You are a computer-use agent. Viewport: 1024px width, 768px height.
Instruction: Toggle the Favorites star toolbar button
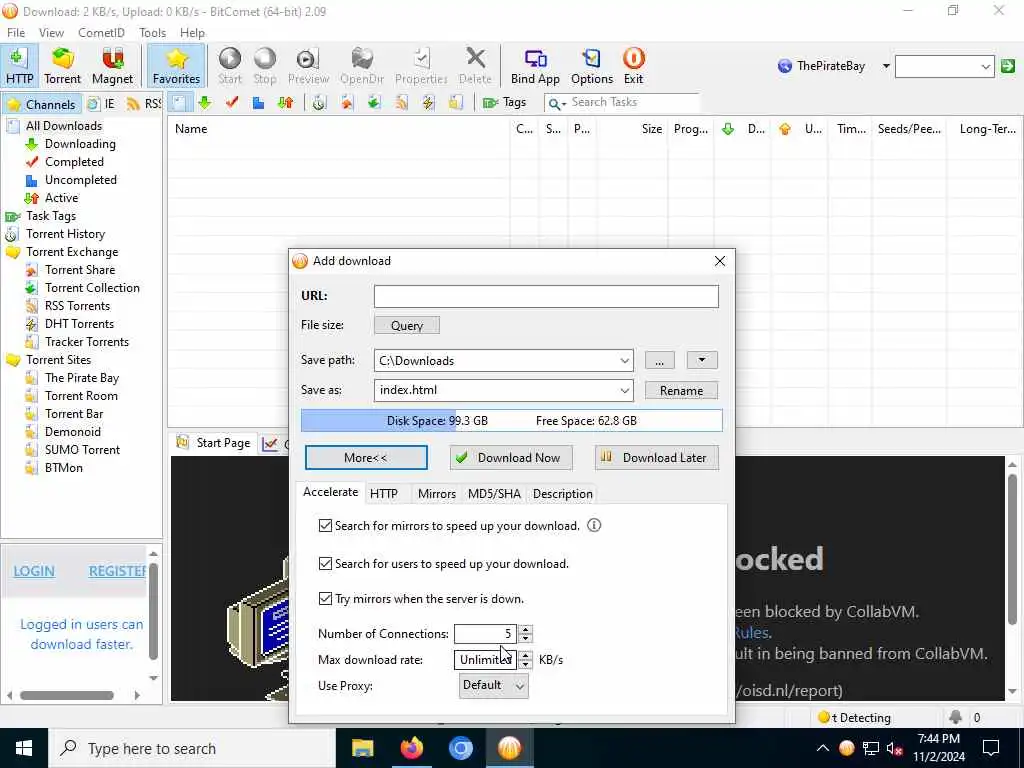[x=176, y=65]
